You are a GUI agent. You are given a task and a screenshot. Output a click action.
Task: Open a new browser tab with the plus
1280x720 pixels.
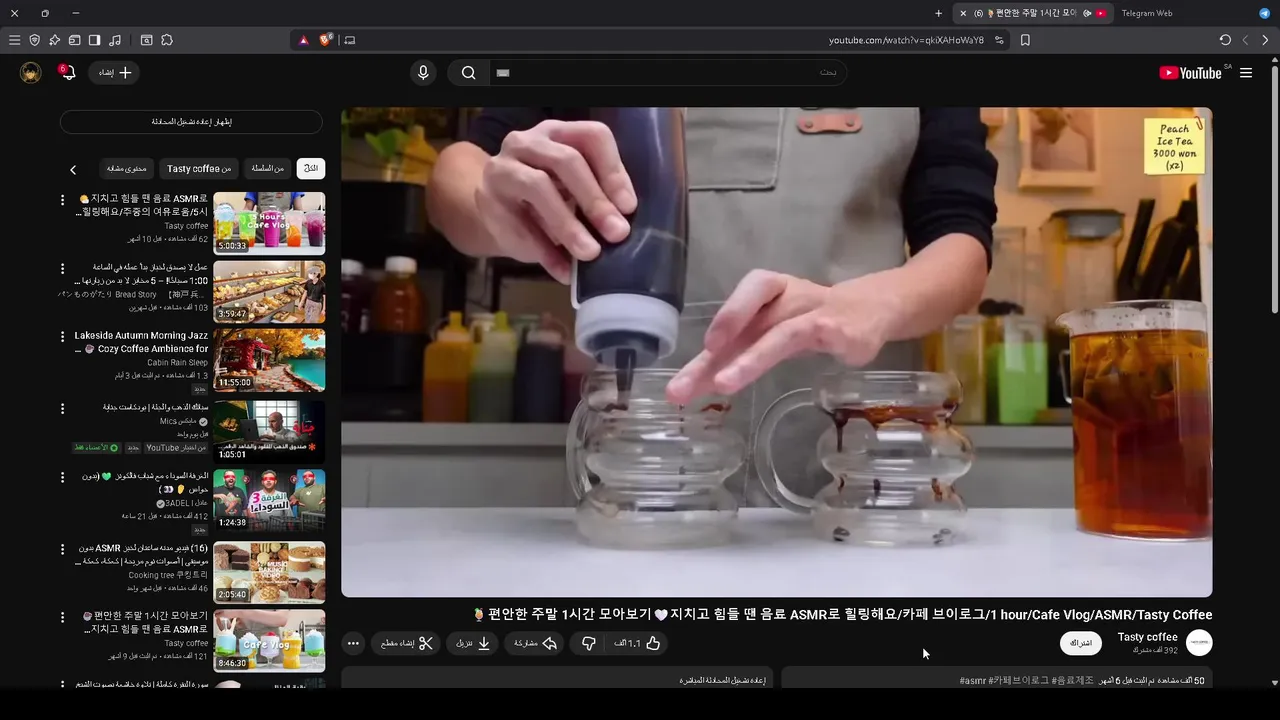938,13
